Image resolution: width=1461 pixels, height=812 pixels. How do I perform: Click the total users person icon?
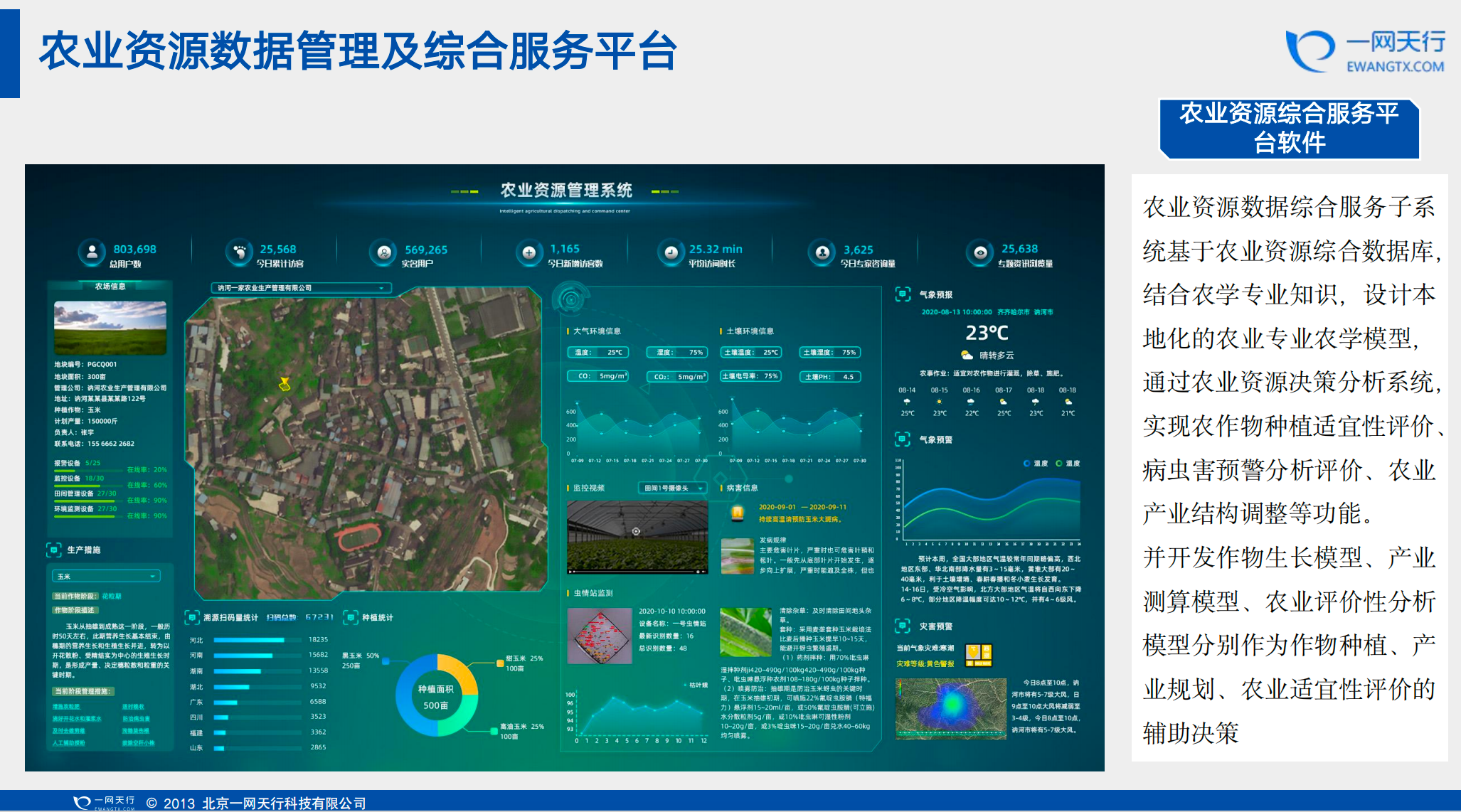[x=92, y=252]
